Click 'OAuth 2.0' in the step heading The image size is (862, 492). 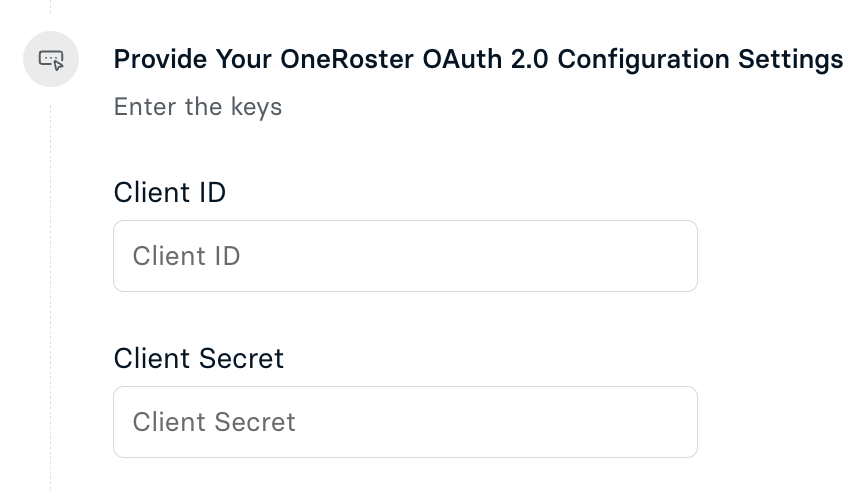tap(485, 59)
